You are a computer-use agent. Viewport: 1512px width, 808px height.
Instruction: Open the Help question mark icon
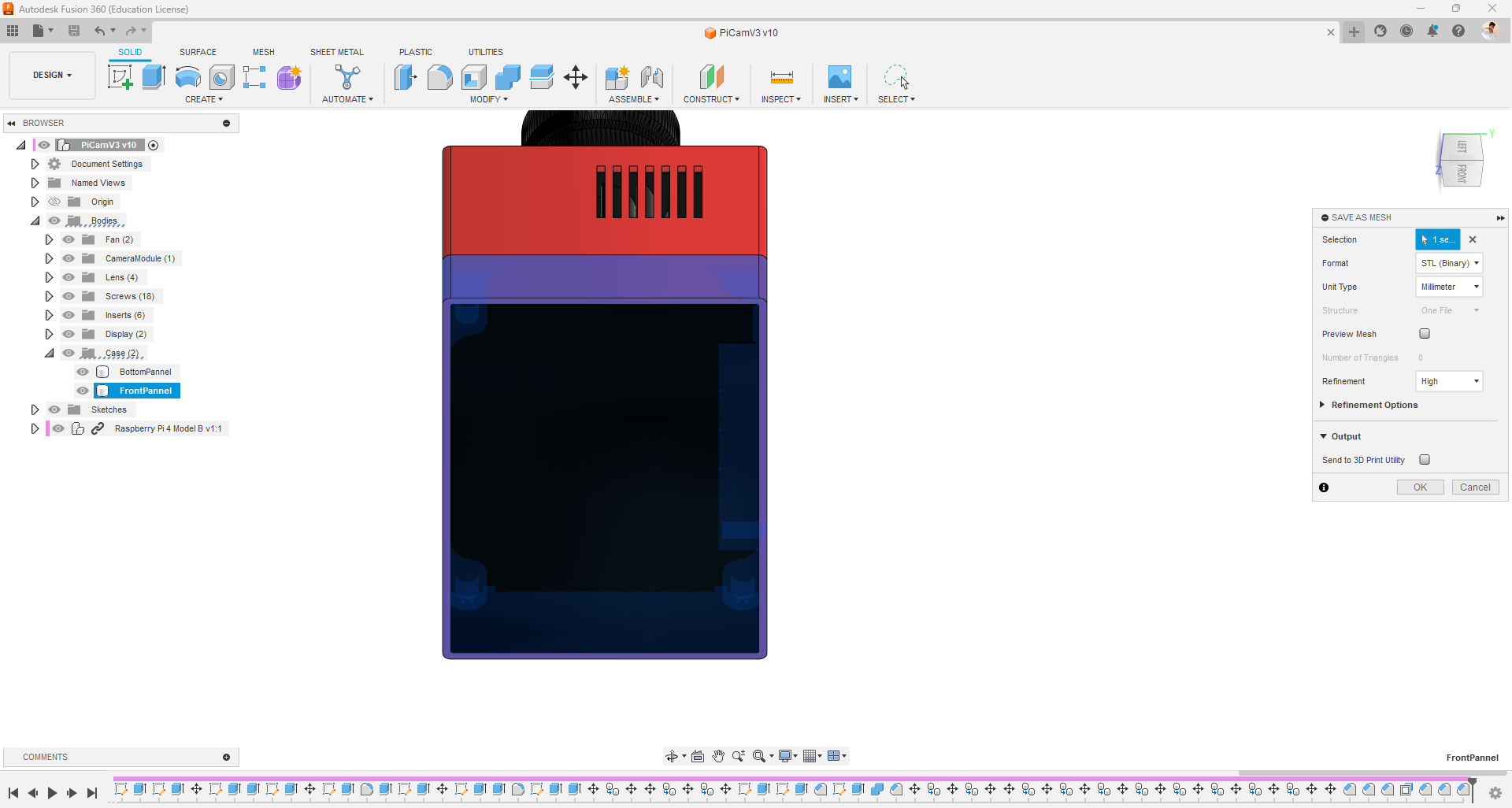click(x=1458, y=31)
